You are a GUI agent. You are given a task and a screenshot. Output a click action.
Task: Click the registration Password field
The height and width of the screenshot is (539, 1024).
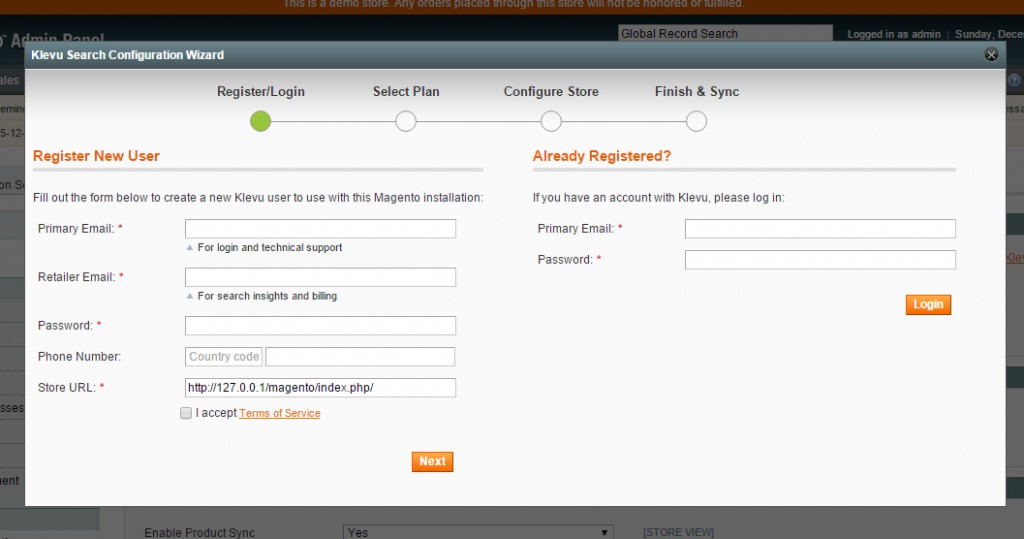point(320,325)
